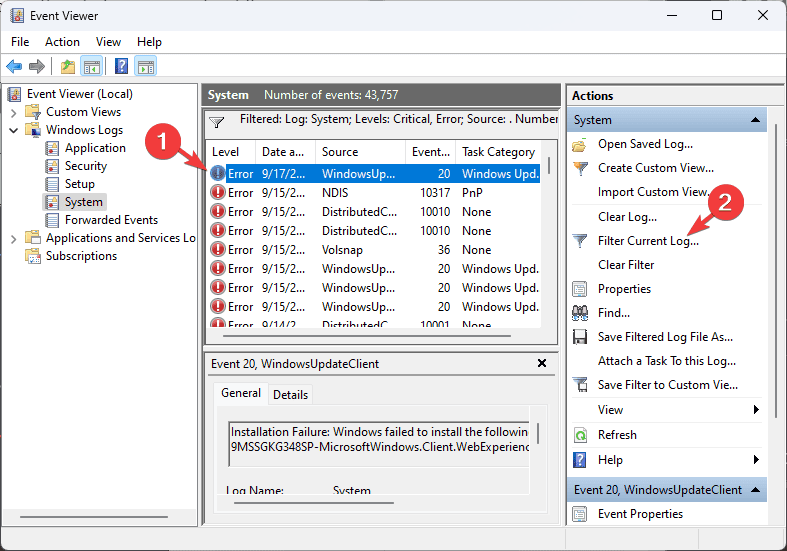Screen dimensions: 787x551
Task: Click the Up One Level folder icon
Action: click(x=68, y=66)
